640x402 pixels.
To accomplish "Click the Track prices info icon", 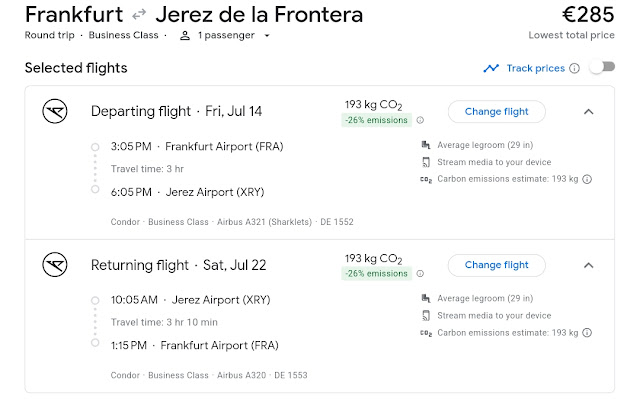I will (574, 68).
